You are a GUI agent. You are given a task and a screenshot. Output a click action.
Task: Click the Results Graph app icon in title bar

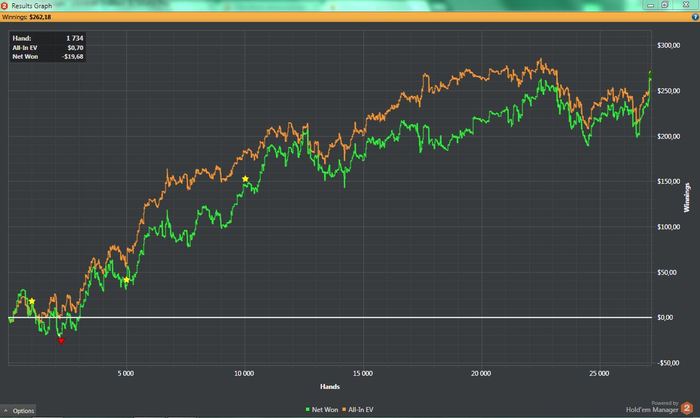pos(4,5)
